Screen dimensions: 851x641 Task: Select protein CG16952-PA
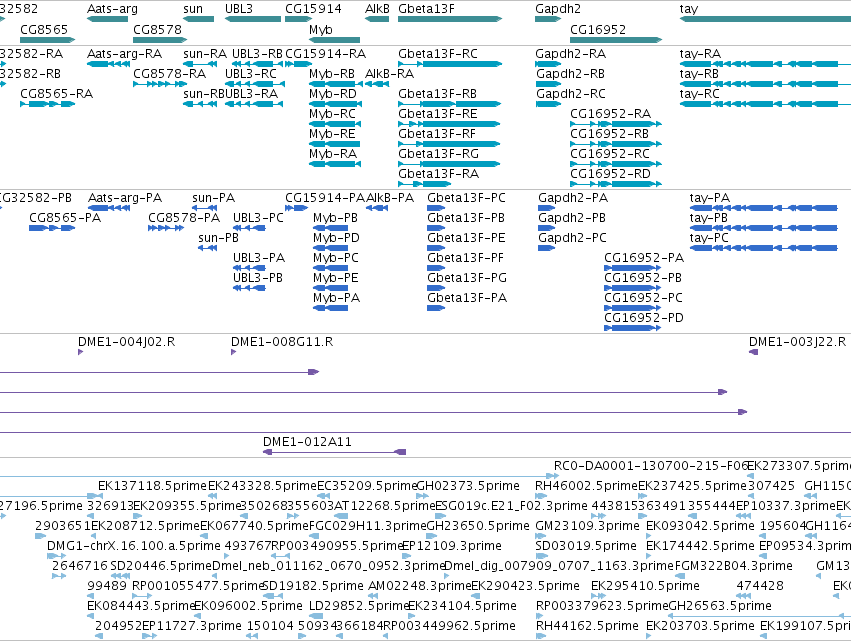633,268
